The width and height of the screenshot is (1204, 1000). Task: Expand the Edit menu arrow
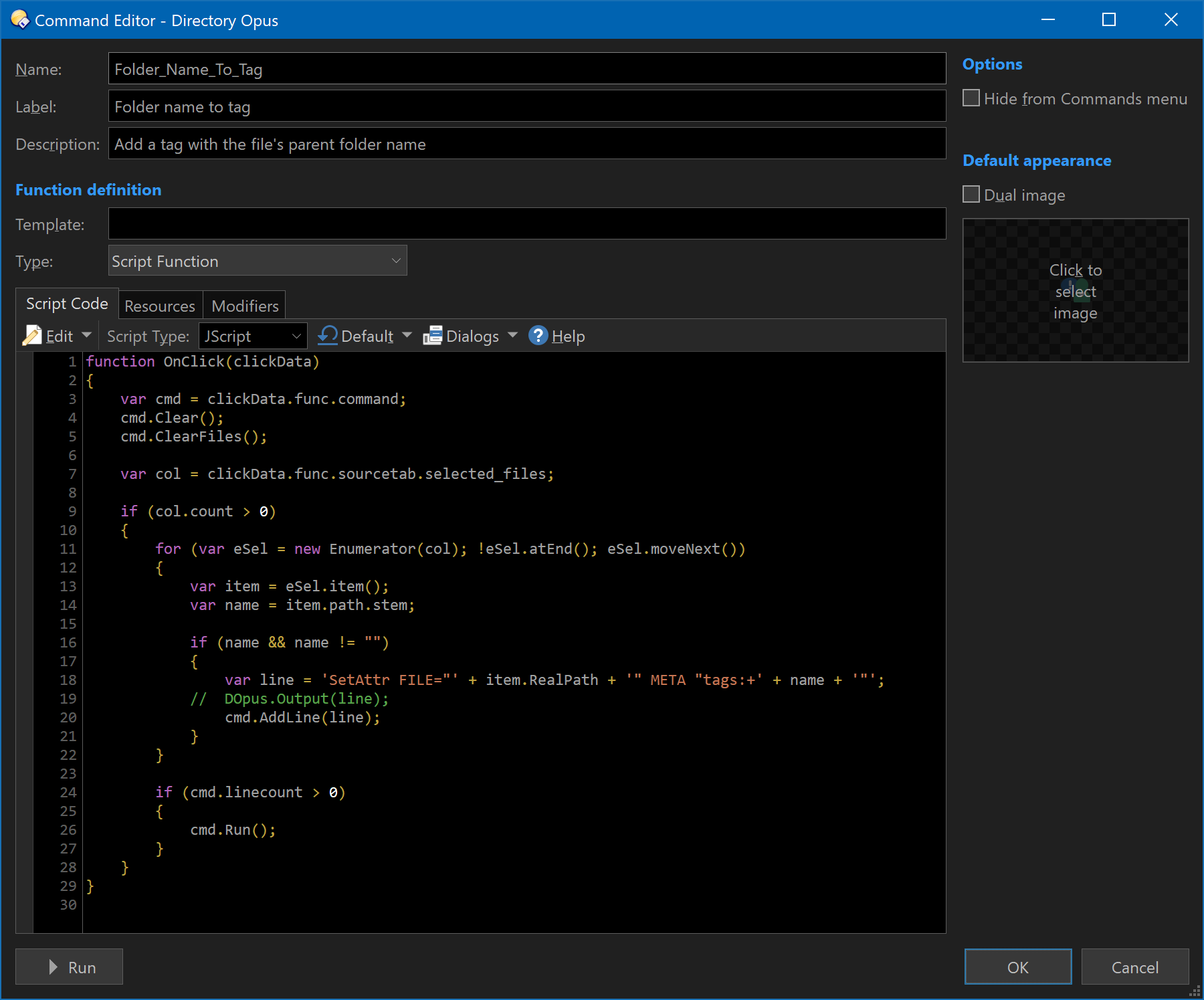(x=86, y=334)
